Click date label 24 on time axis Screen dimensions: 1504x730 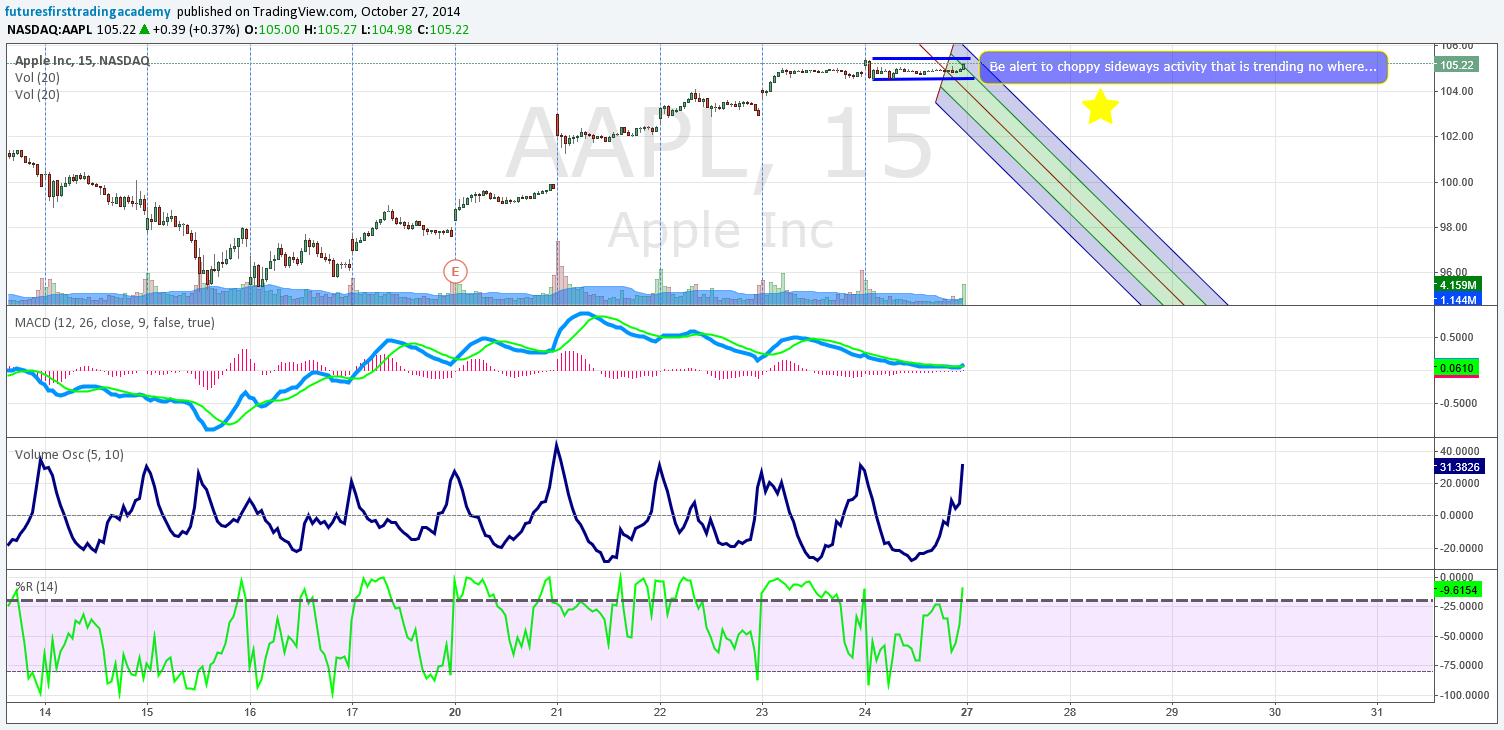point(865,712)
